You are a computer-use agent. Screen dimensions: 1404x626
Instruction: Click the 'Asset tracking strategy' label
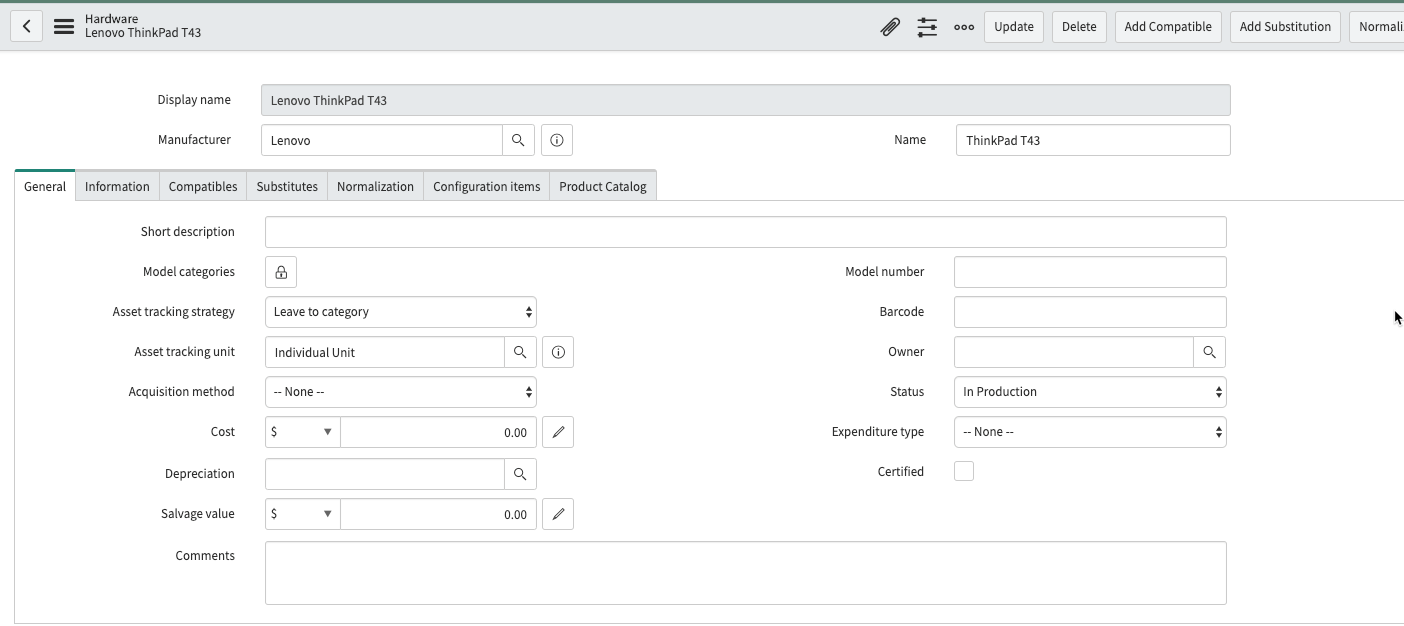coord(174,312)
